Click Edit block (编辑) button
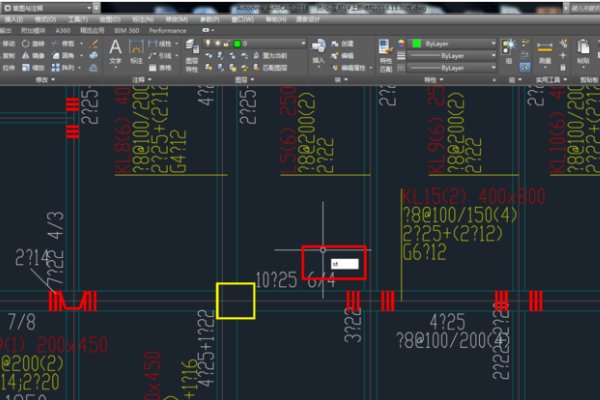Viewport: 600px width, 400px height. click(343, 56)
